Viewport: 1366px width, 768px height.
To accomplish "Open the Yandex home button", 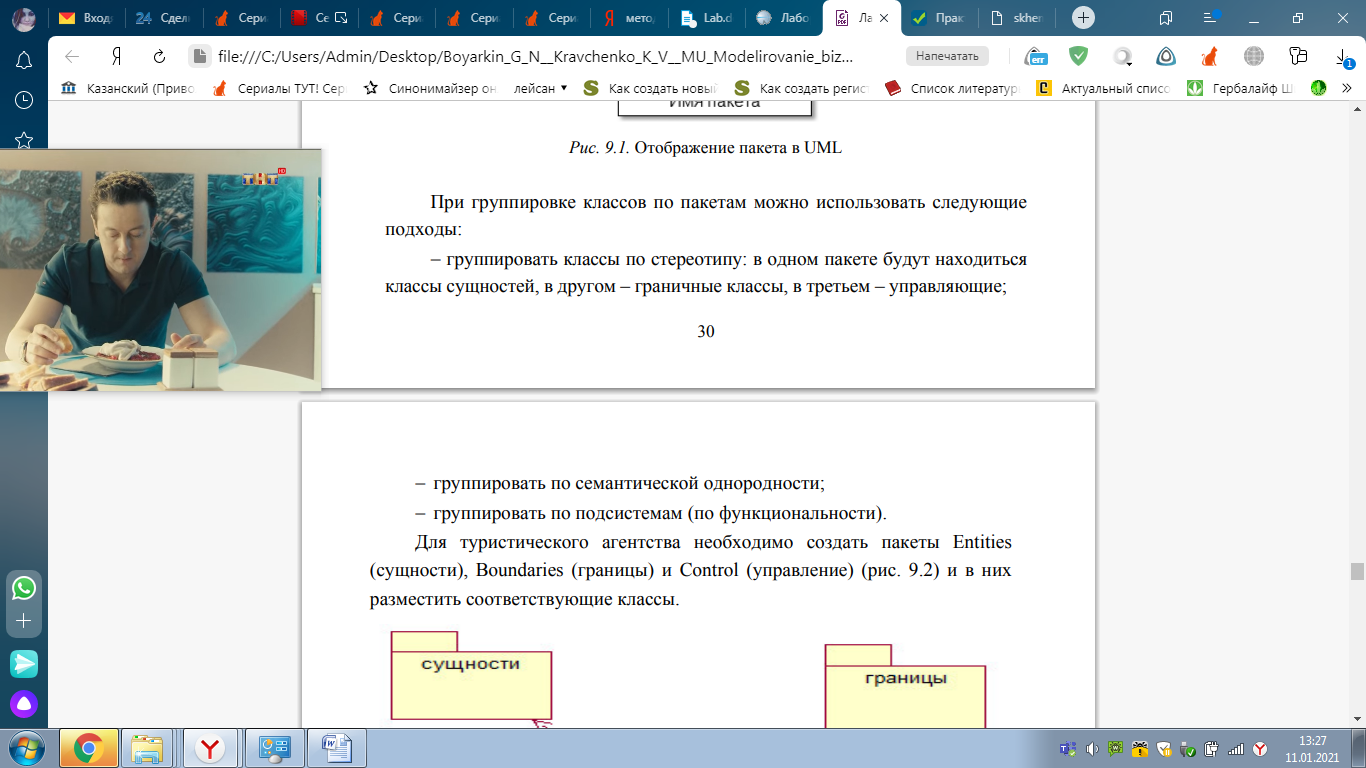I will pos(116,57).
